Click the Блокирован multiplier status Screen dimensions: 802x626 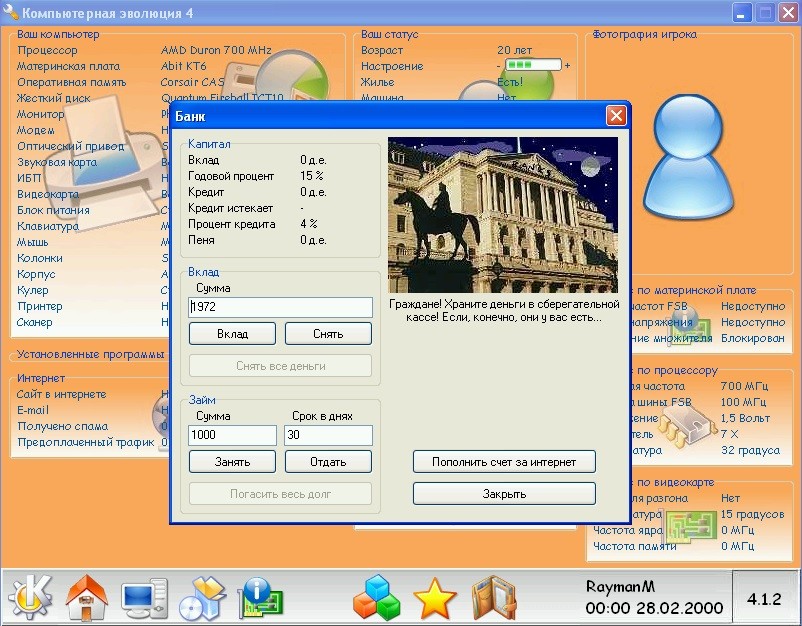752,338
